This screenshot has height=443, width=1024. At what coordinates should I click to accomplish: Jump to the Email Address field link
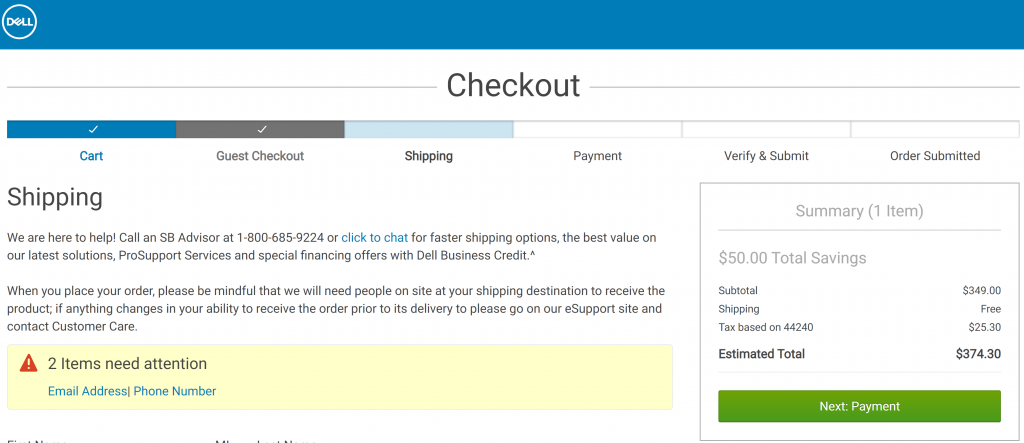[x=87, y=391]
